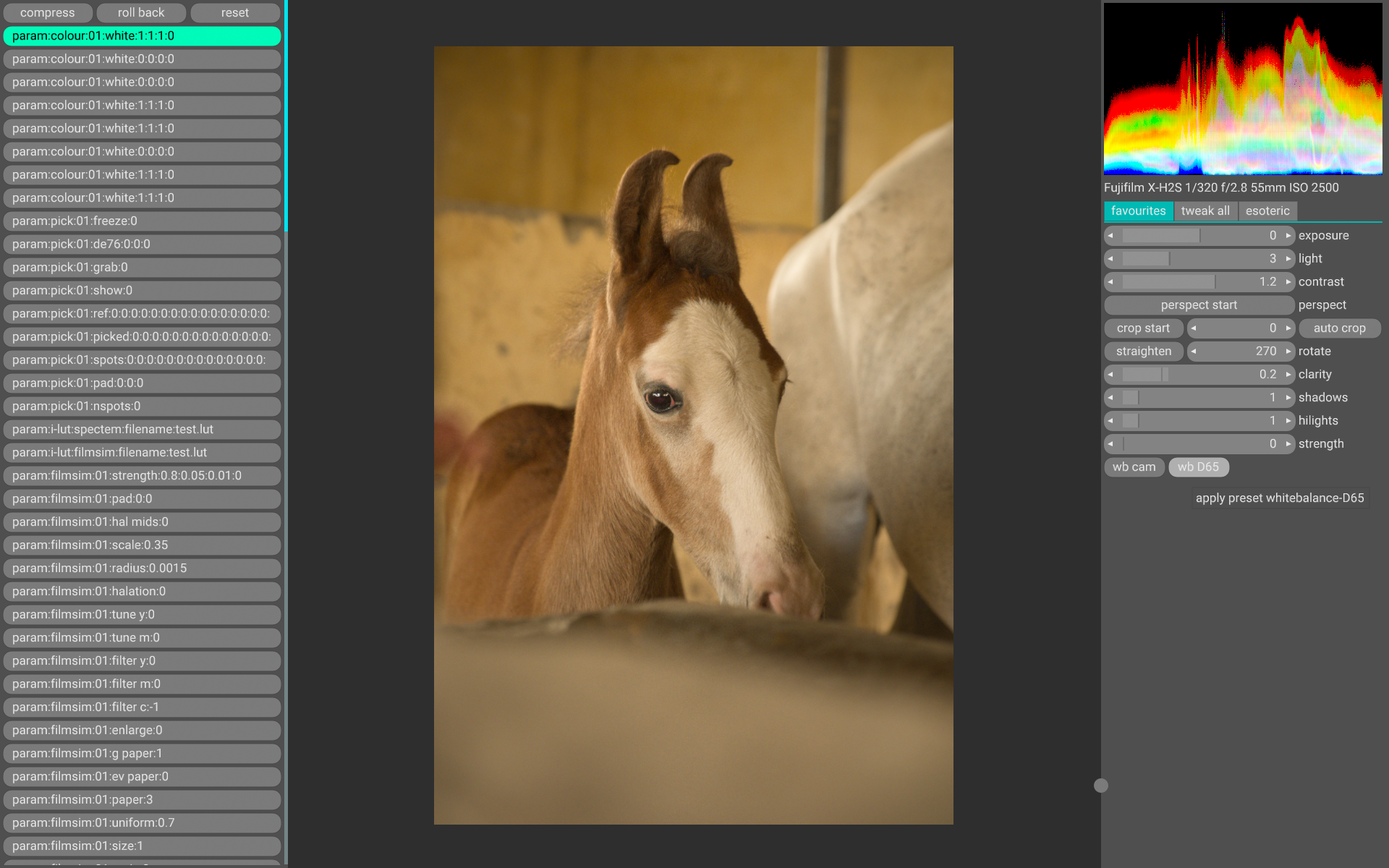
Task: Click the auto crop button
Action: click(x=1339, y=328)
